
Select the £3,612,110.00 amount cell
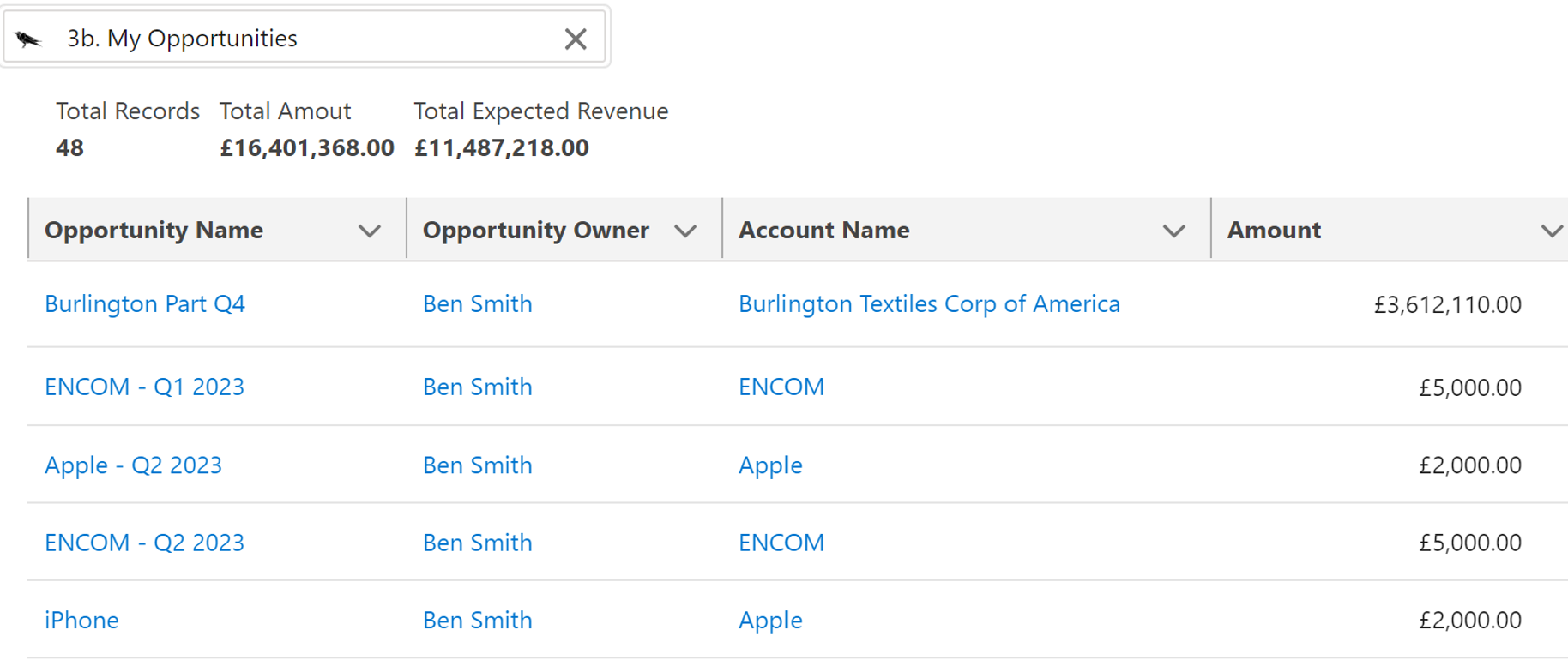point(1448,304)
